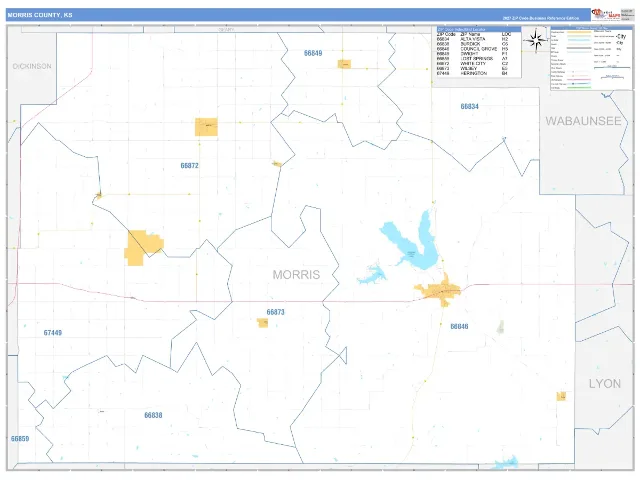Click ZIP code label 66849
Viewport: 640px width, 480px height.
[x=313, y=53]
